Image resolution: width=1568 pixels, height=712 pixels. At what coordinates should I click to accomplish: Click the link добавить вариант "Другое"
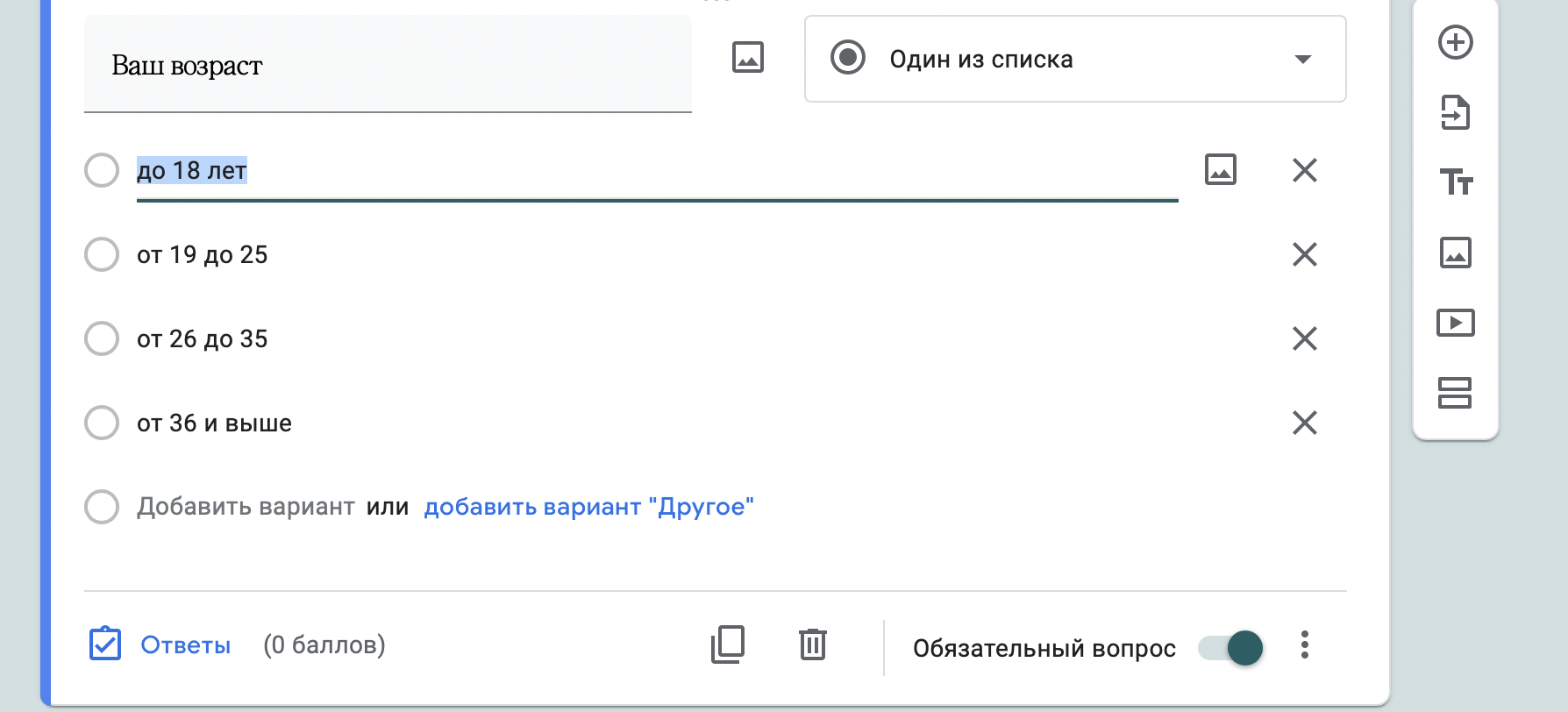click(x=588, y=507)
